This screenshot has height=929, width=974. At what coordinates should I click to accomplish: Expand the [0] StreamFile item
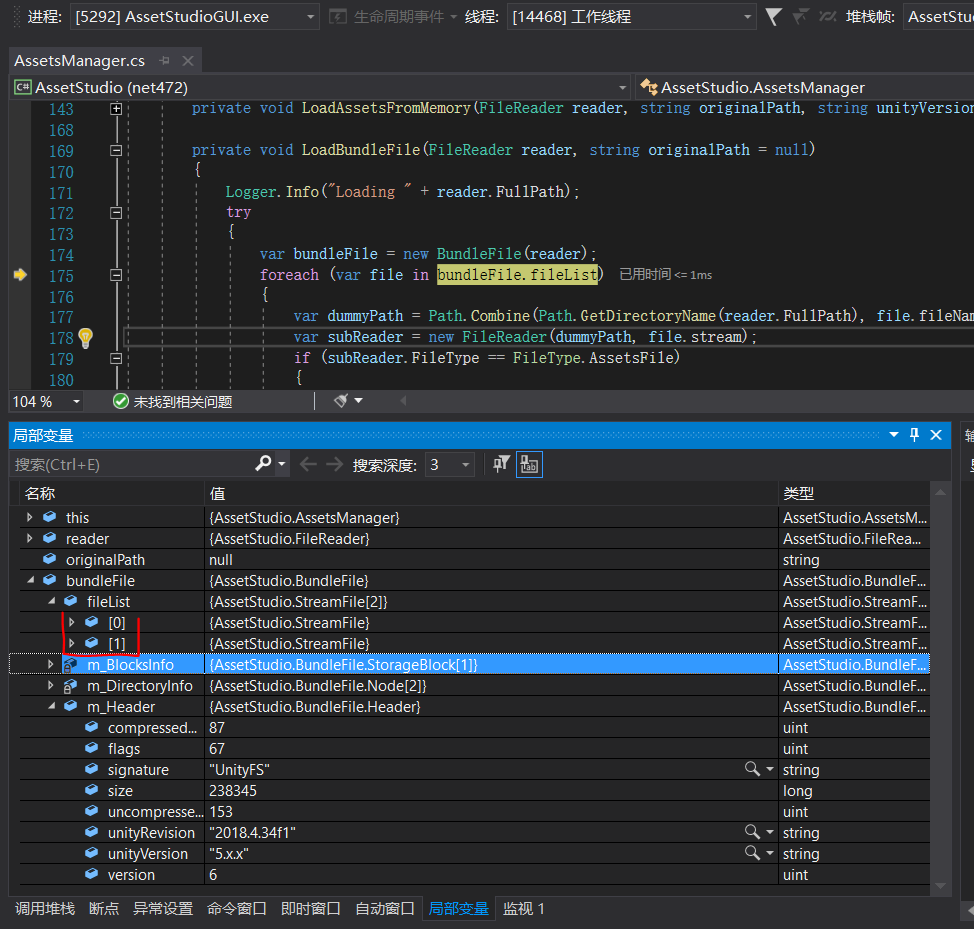[x=71, y=622]
